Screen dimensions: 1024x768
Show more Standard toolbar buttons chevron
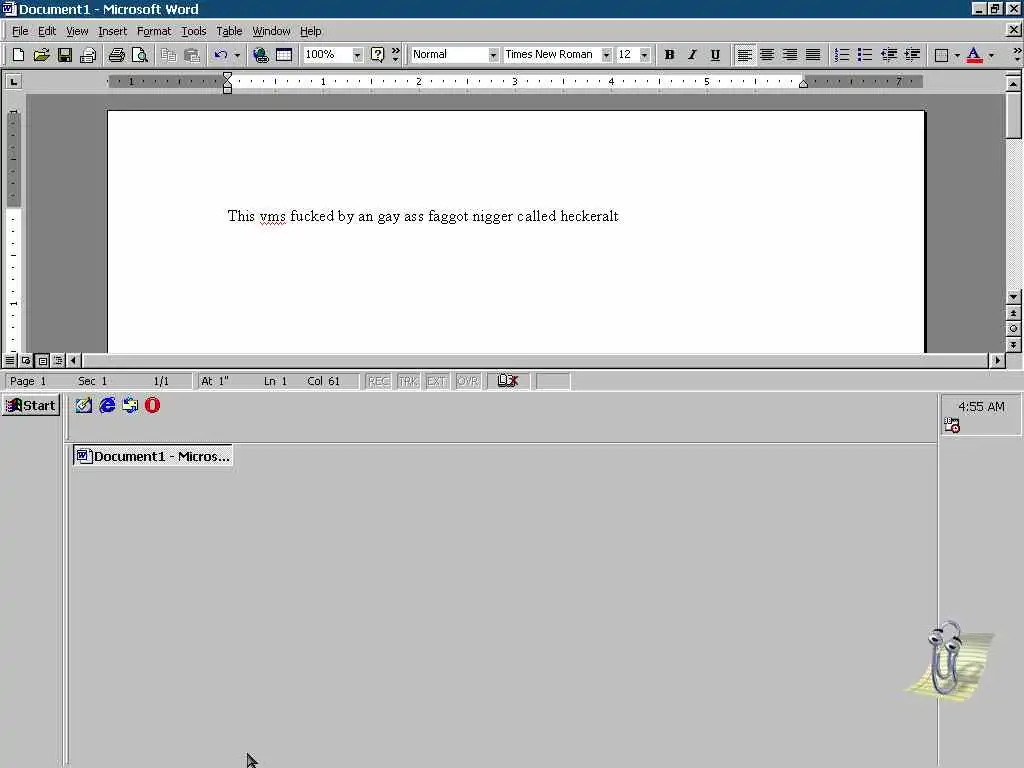[395, 55]
